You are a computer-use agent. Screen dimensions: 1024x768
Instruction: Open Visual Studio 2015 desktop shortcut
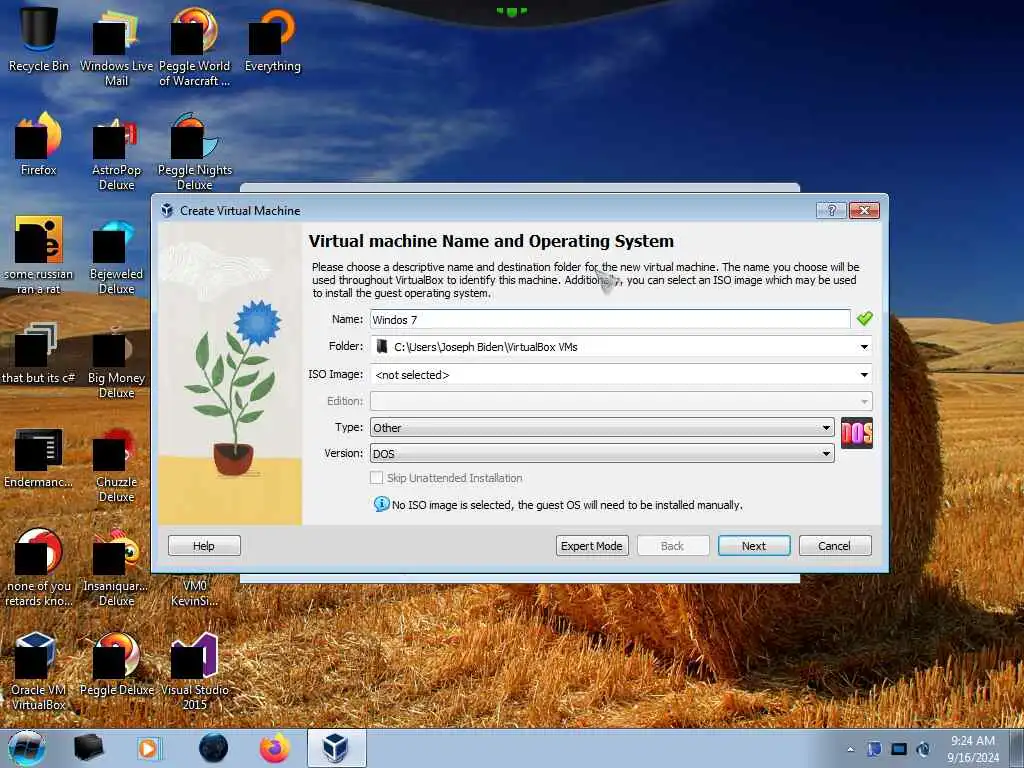195,671
